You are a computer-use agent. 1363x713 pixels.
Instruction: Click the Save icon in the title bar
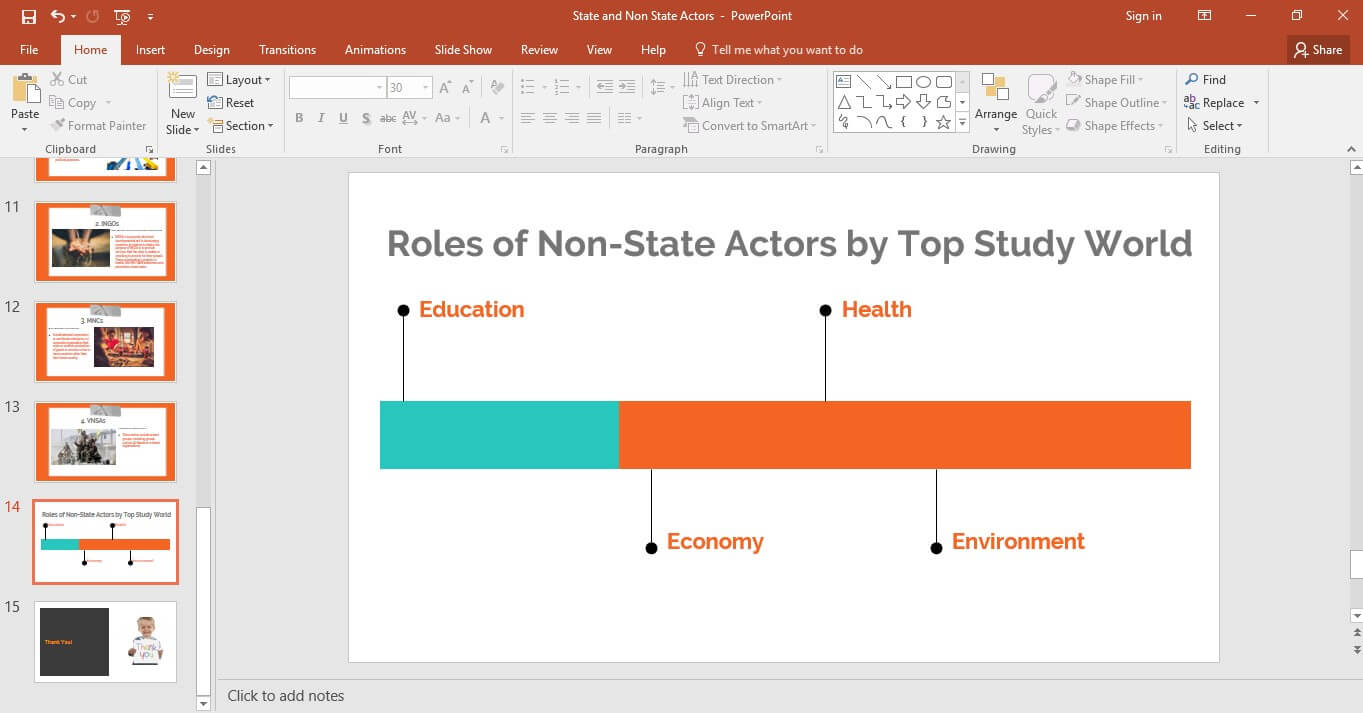28,16
